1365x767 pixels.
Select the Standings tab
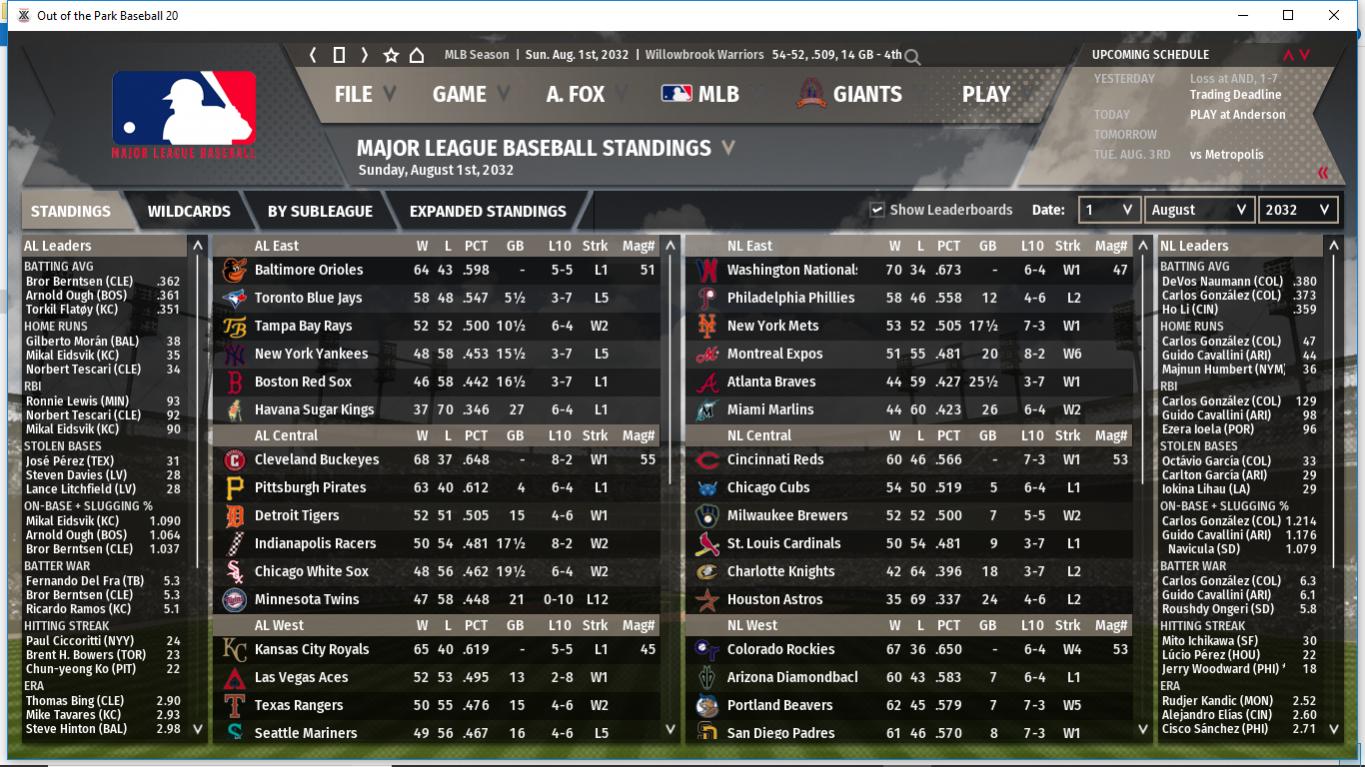point(71,211)
